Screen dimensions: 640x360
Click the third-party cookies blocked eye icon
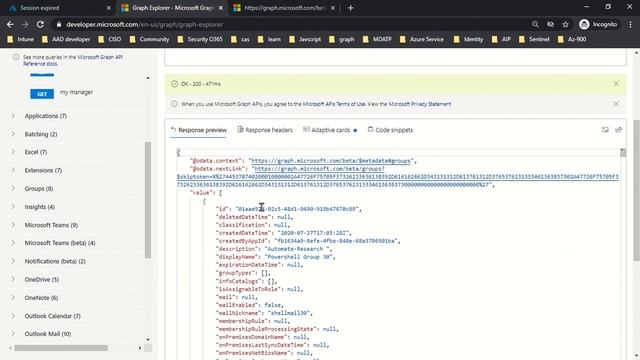550,24
